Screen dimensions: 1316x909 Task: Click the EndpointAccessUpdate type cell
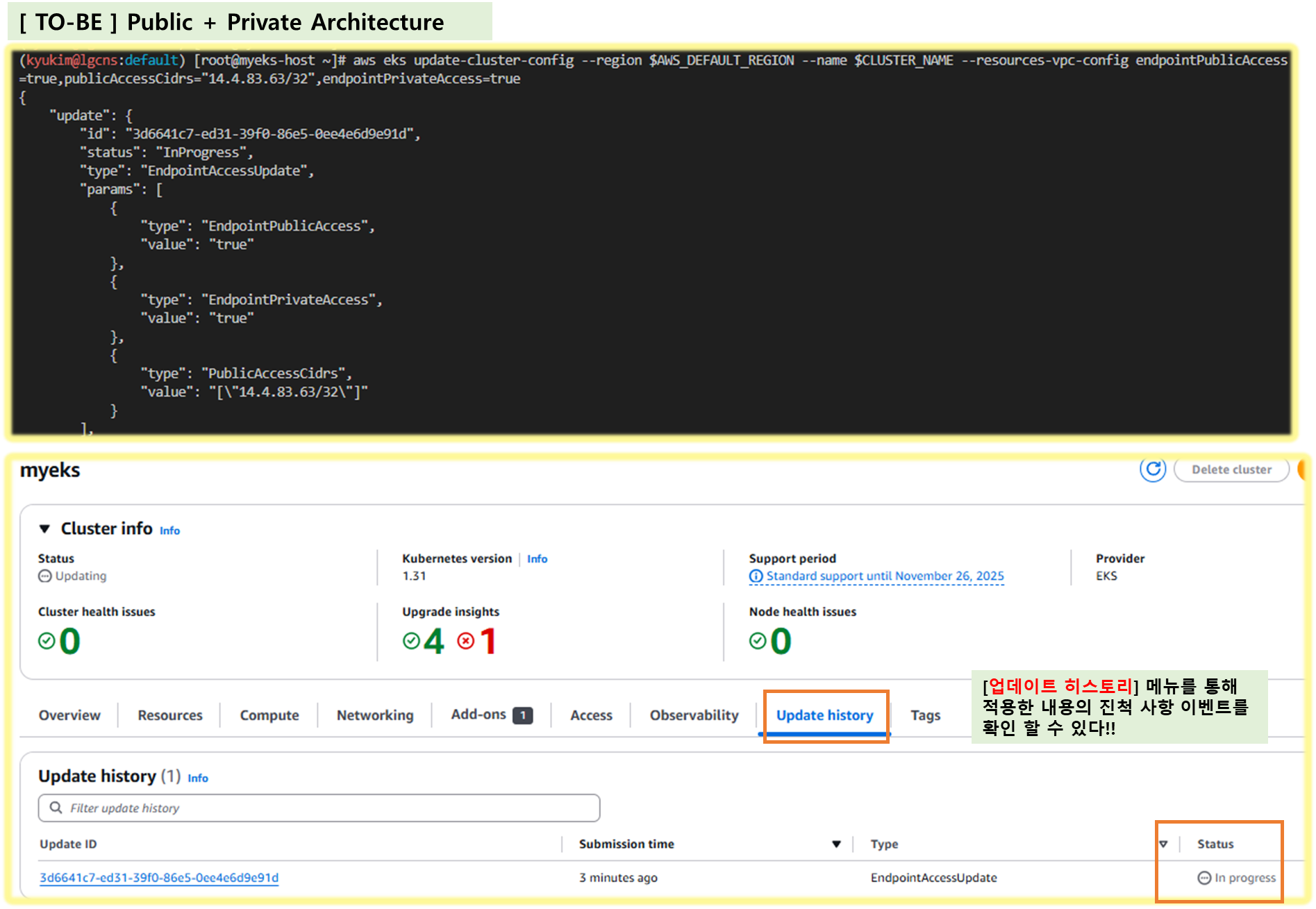[x=933, y=878]
